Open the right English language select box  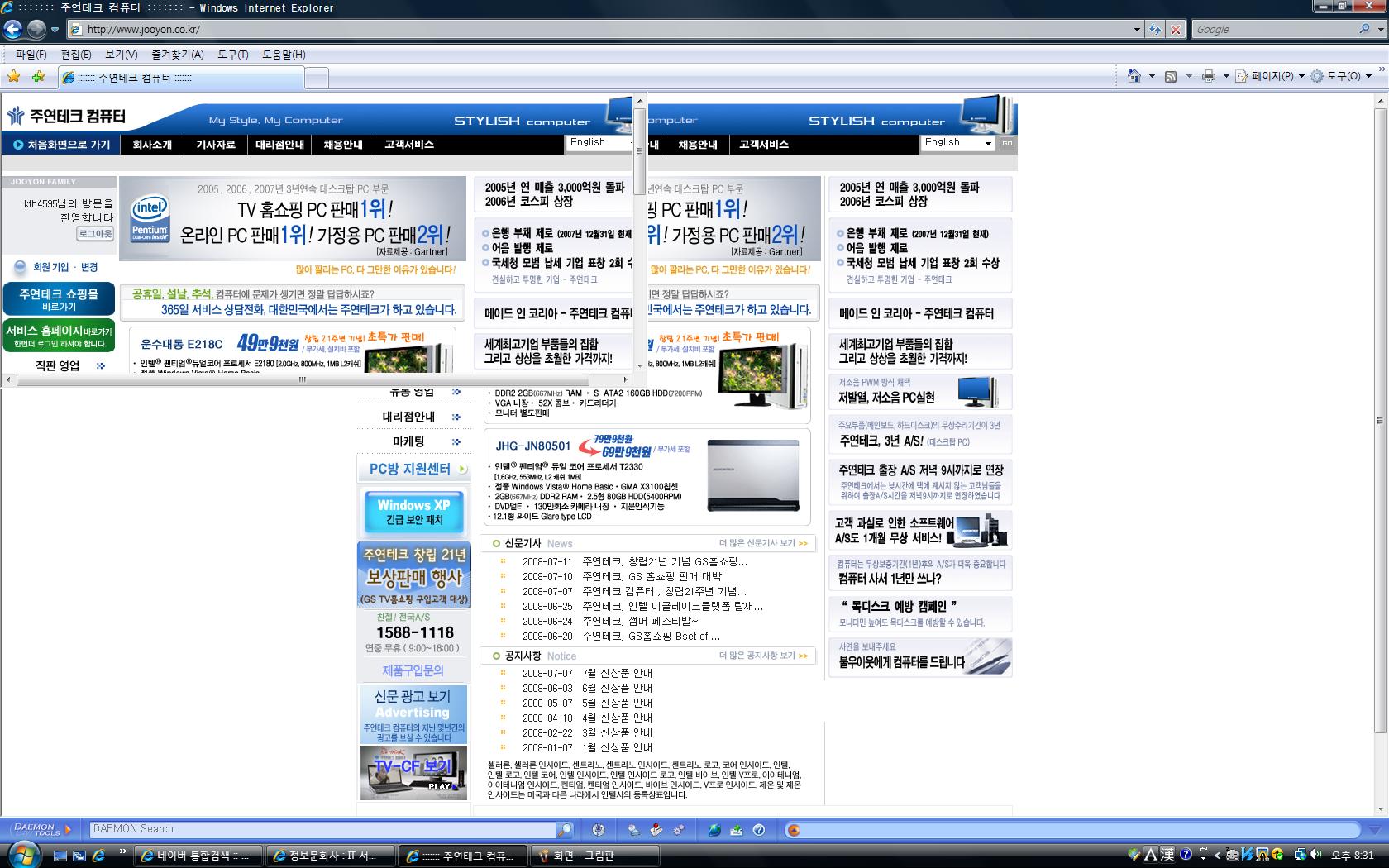(957, 142)
